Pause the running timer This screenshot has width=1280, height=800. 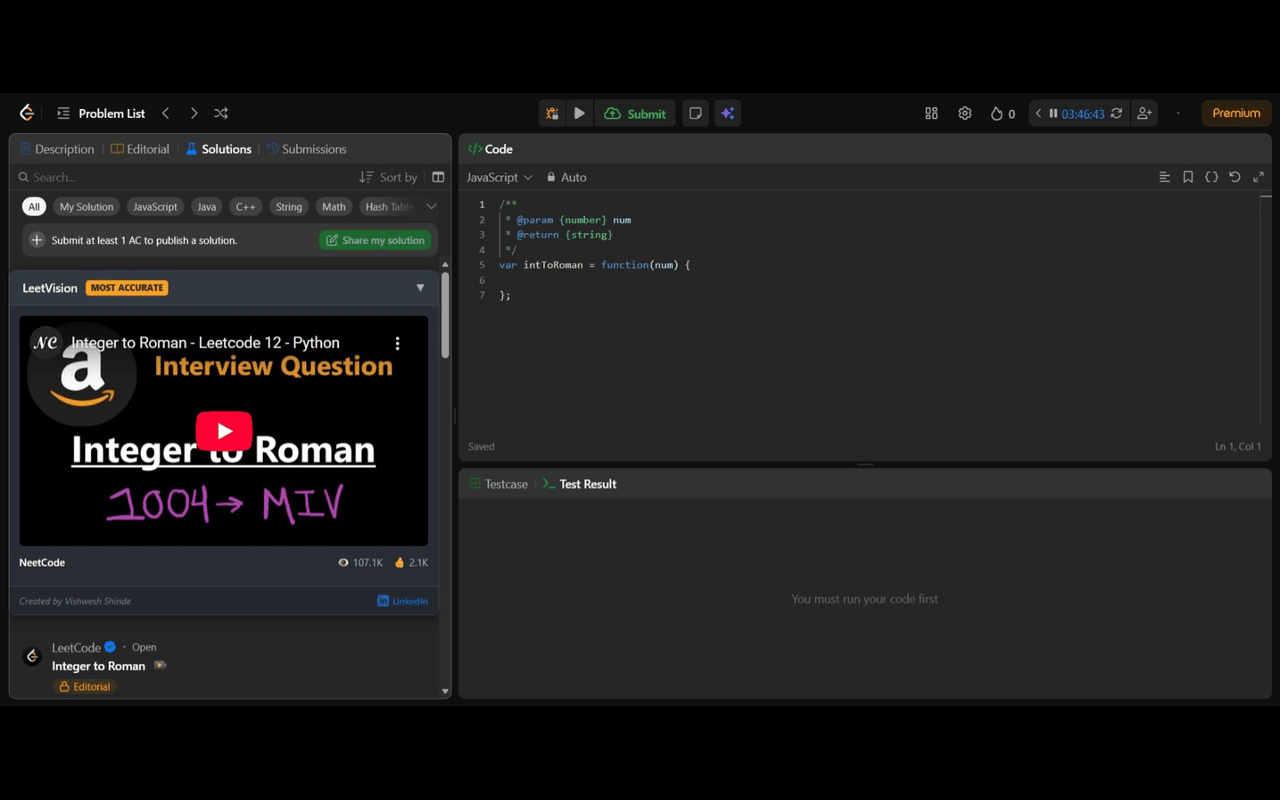1053,113
